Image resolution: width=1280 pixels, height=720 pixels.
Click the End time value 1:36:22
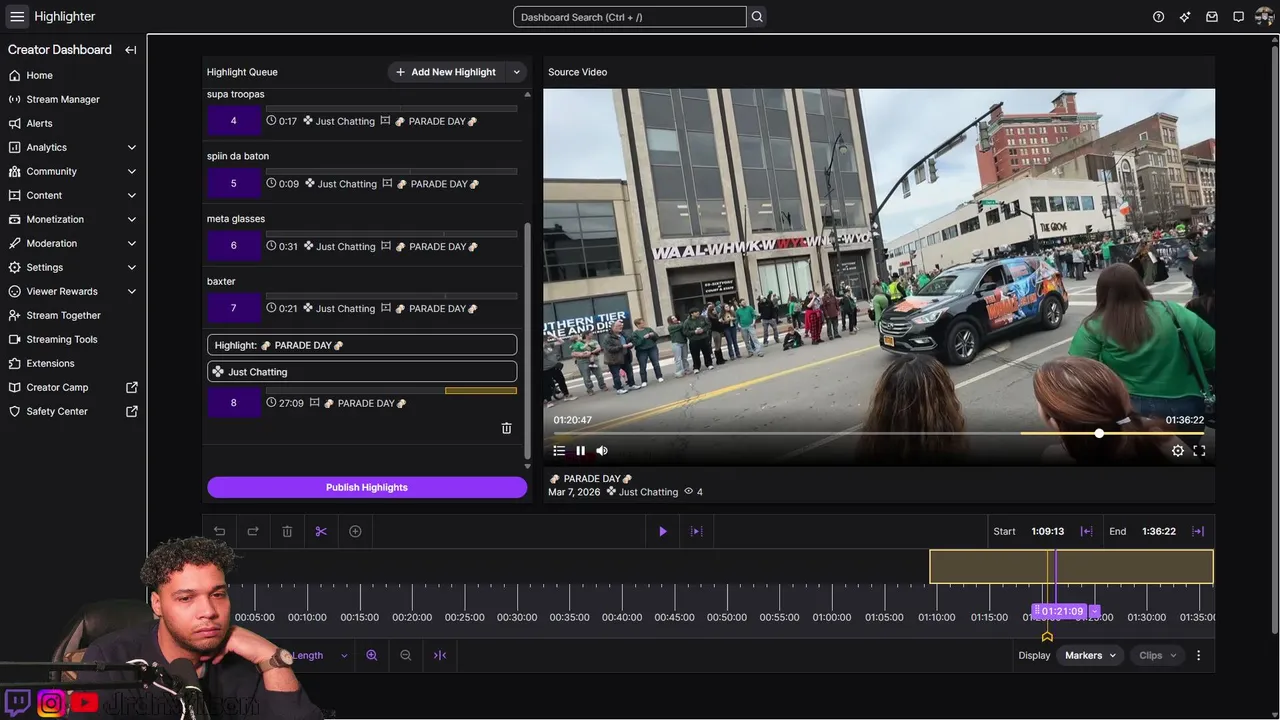1159,532
